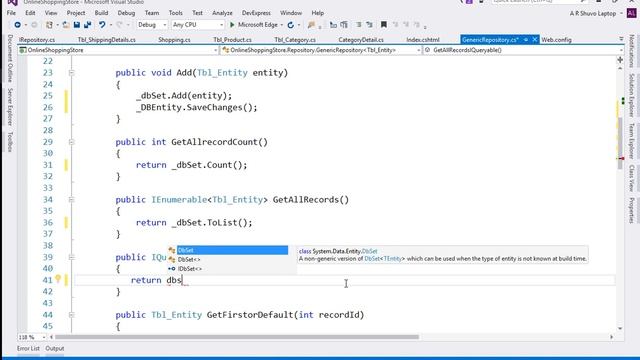Image resolution: width=640 pixels, height=360 pixels.
Task: Switch to the Tbl_ShippingDetails.cs tab
Action: coord(107,40)
